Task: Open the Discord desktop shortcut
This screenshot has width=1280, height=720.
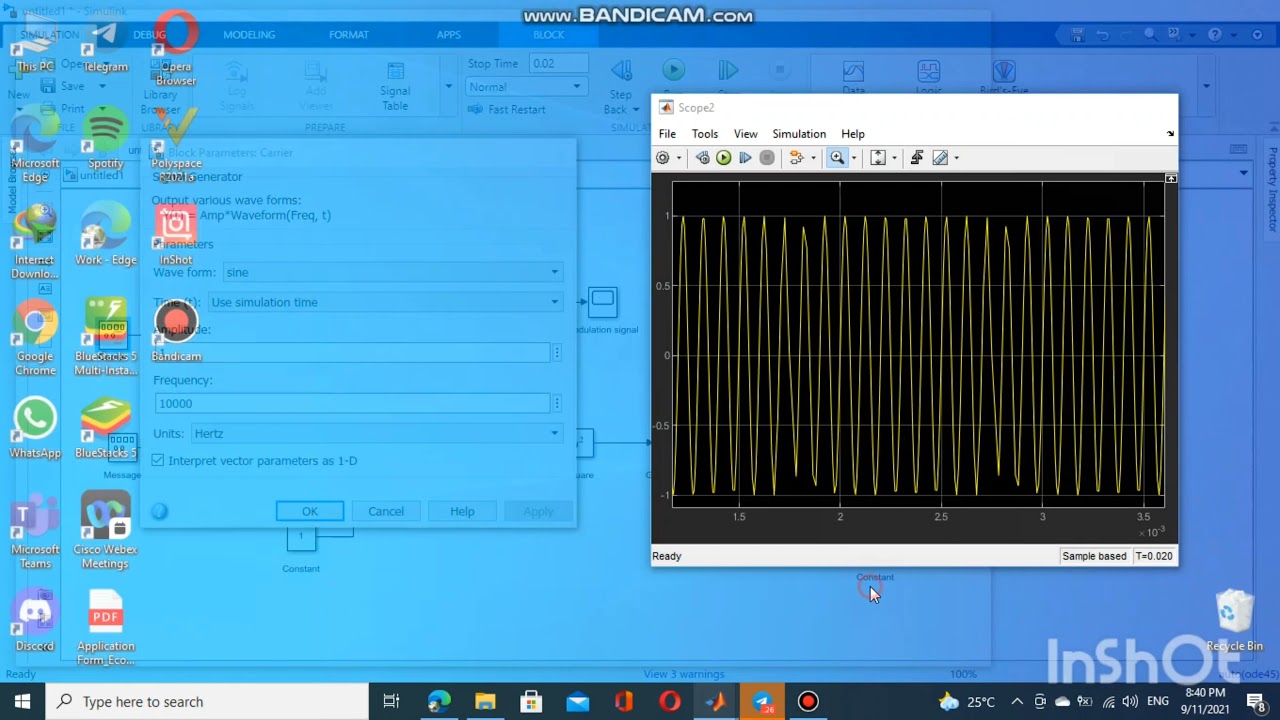Action: tap(35, 622)
